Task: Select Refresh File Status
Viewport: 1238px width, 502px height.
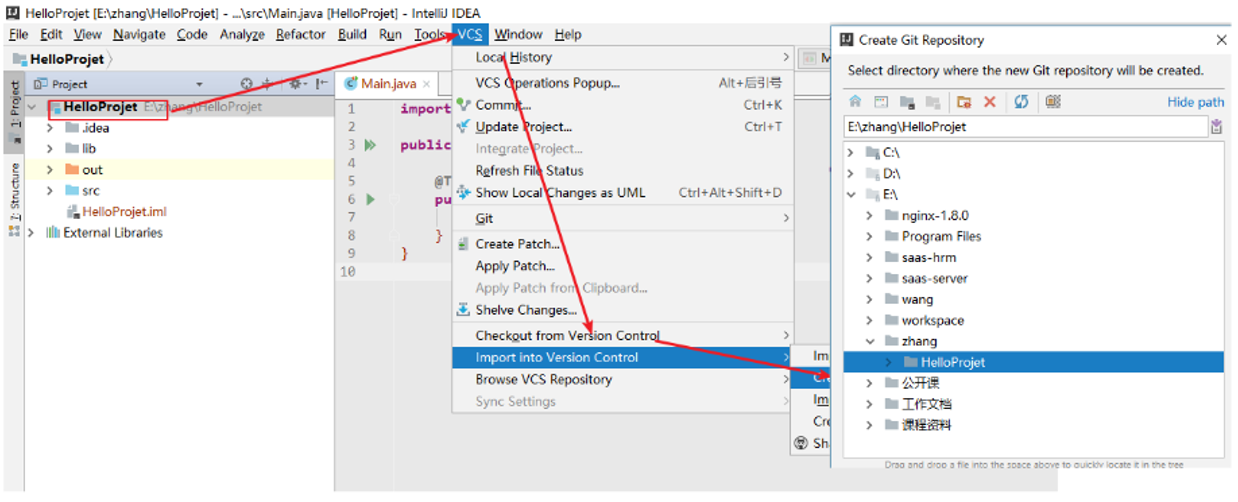Action: (623, 171)
